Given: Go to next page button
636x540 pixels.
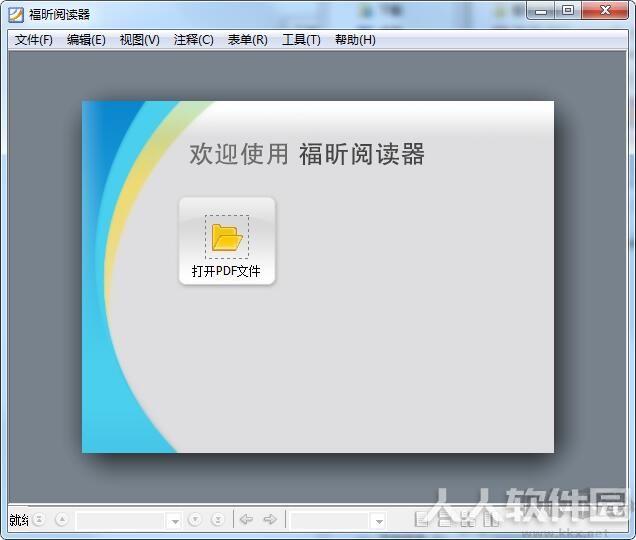Looking at the screenshot, I should point(195,519).
